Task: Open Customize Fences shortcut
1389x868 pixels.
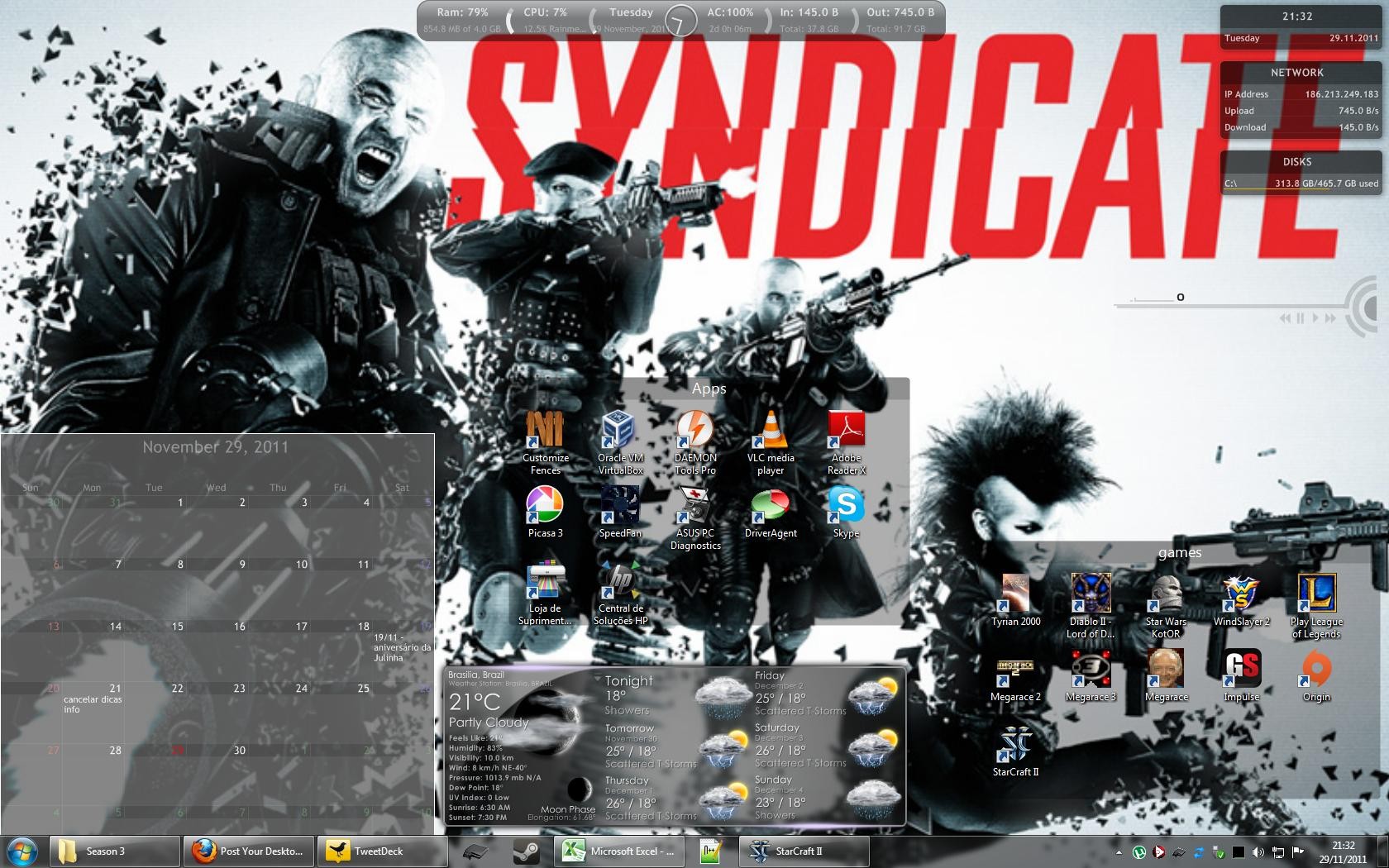Action: click(545, 442)
